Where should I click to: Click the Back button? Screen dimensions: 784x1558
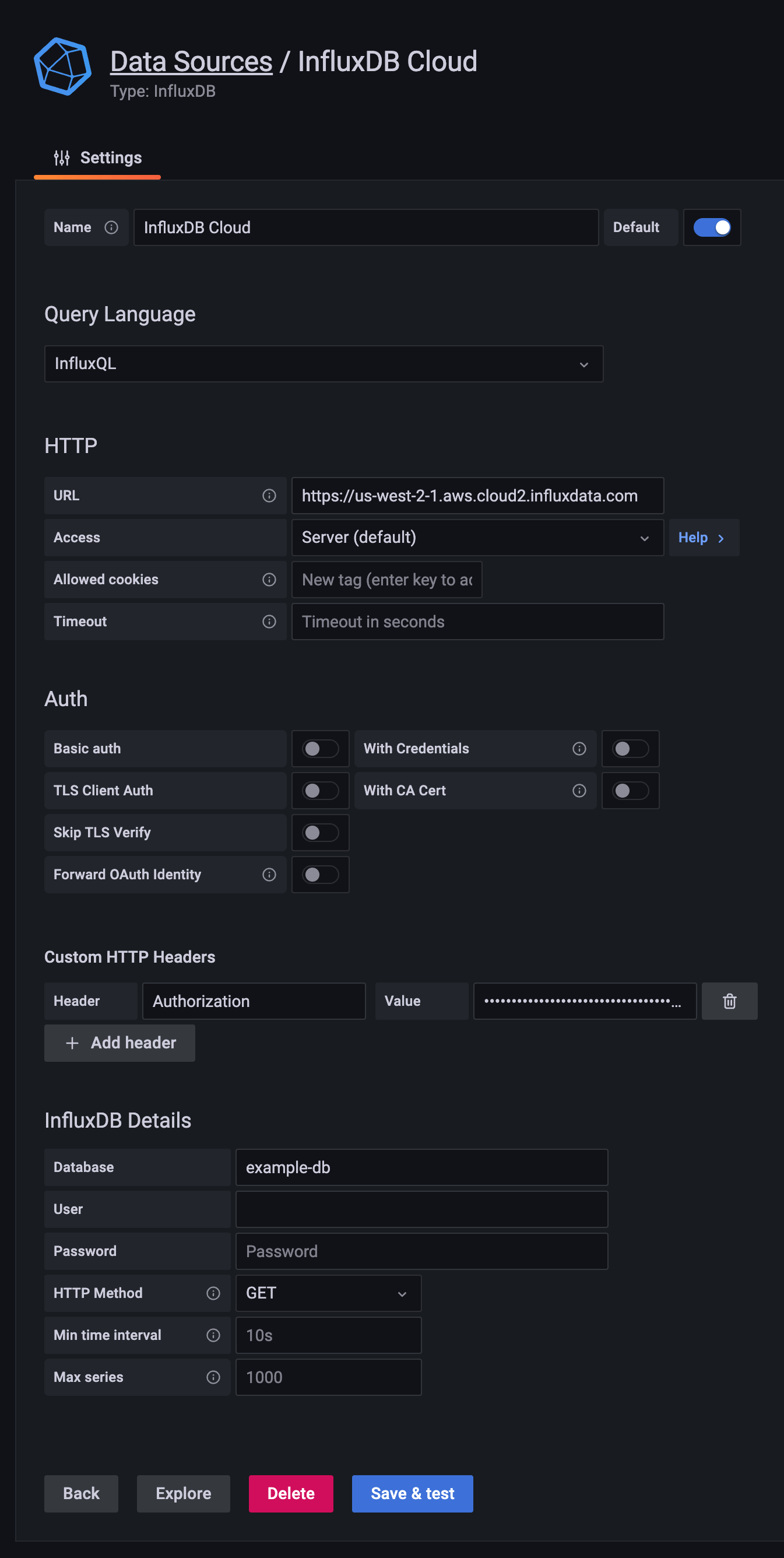(x=81, y=1493)
